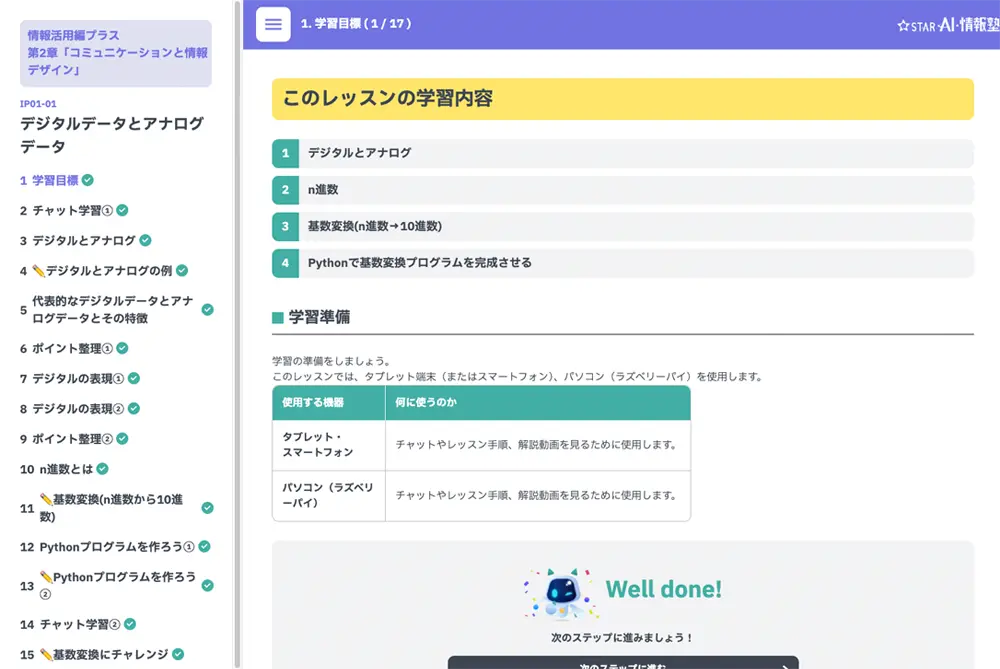Image resolution: width=1000 pixels, height=669 pixels.
Task: Select step 6 ポイント整理①
Action: click(x=74, y=348)
